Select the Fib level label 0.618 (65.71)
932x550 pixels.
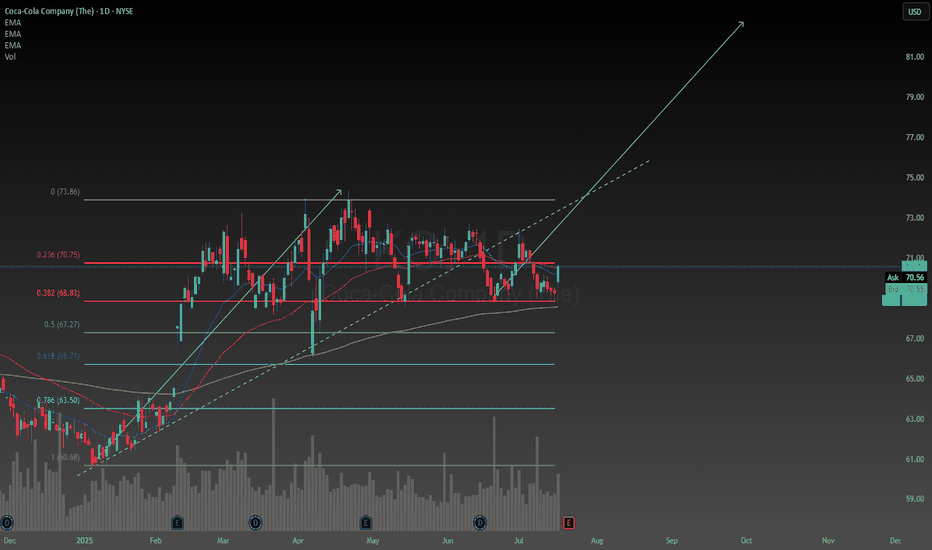(58, 356)
